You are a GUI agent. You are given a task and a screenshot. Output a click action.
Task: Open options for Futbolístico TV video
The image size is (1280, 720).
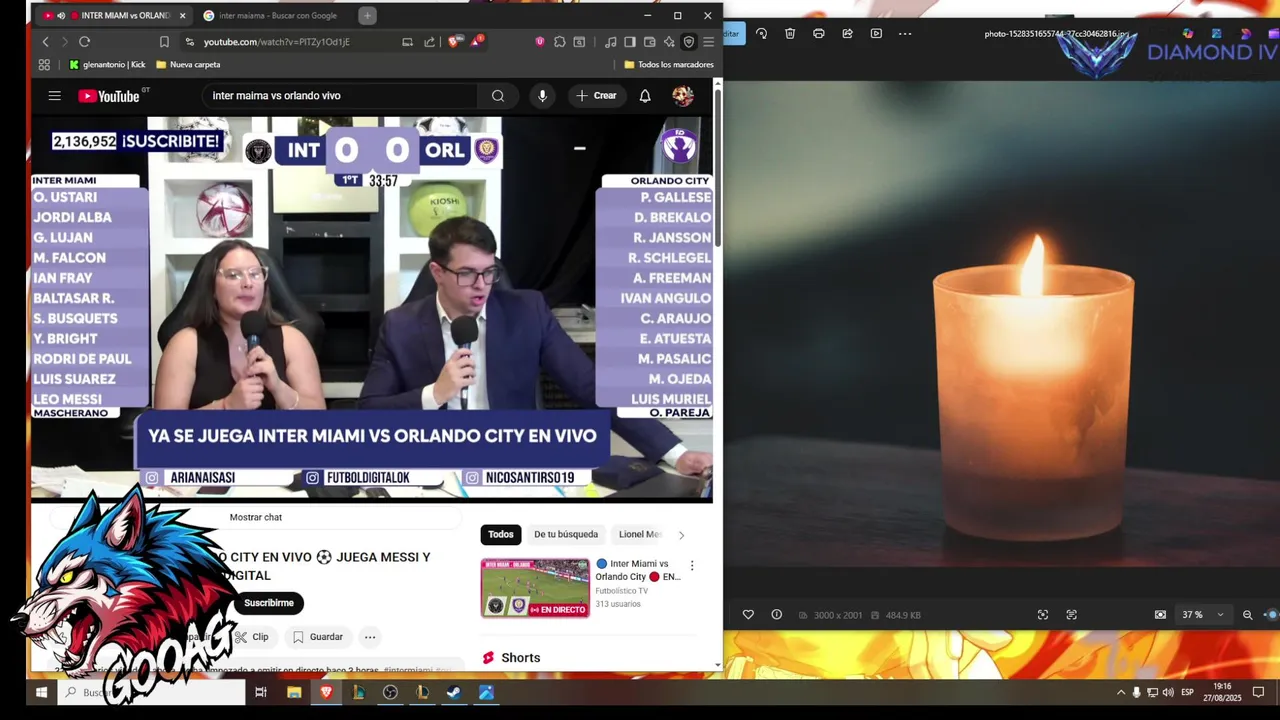click(691, 566)
